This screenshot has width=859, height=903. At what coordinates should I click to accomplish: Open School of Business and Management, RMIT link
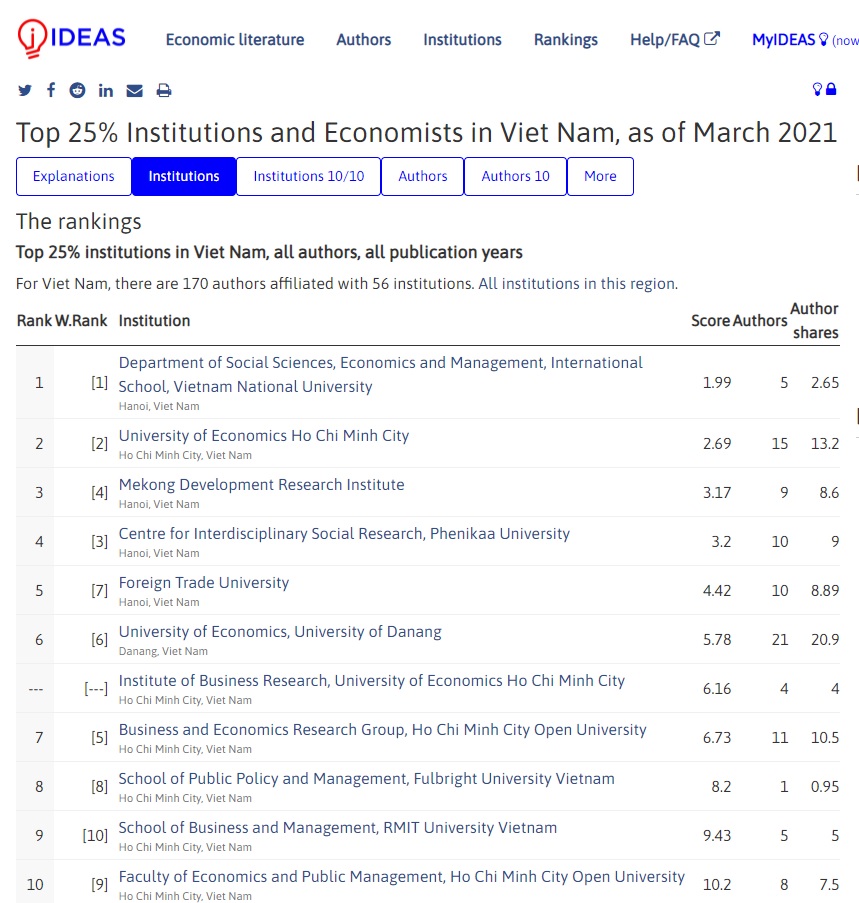[337, 828]
